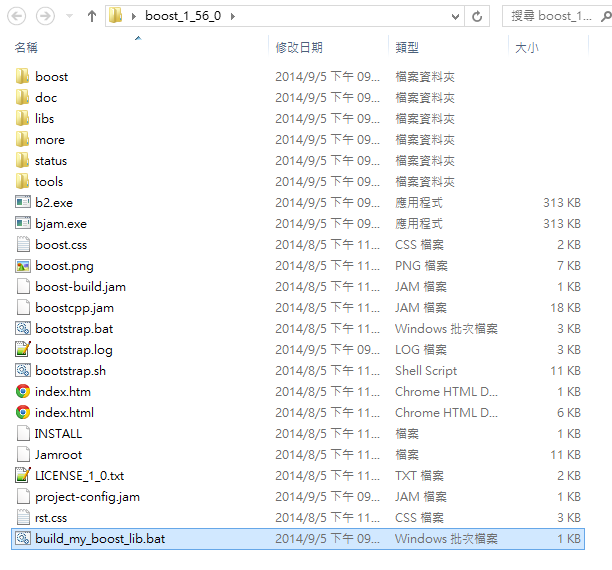Click the bootstrap.log file icon
The height and width of the screenshot is (570, 612).
[23, 349]
